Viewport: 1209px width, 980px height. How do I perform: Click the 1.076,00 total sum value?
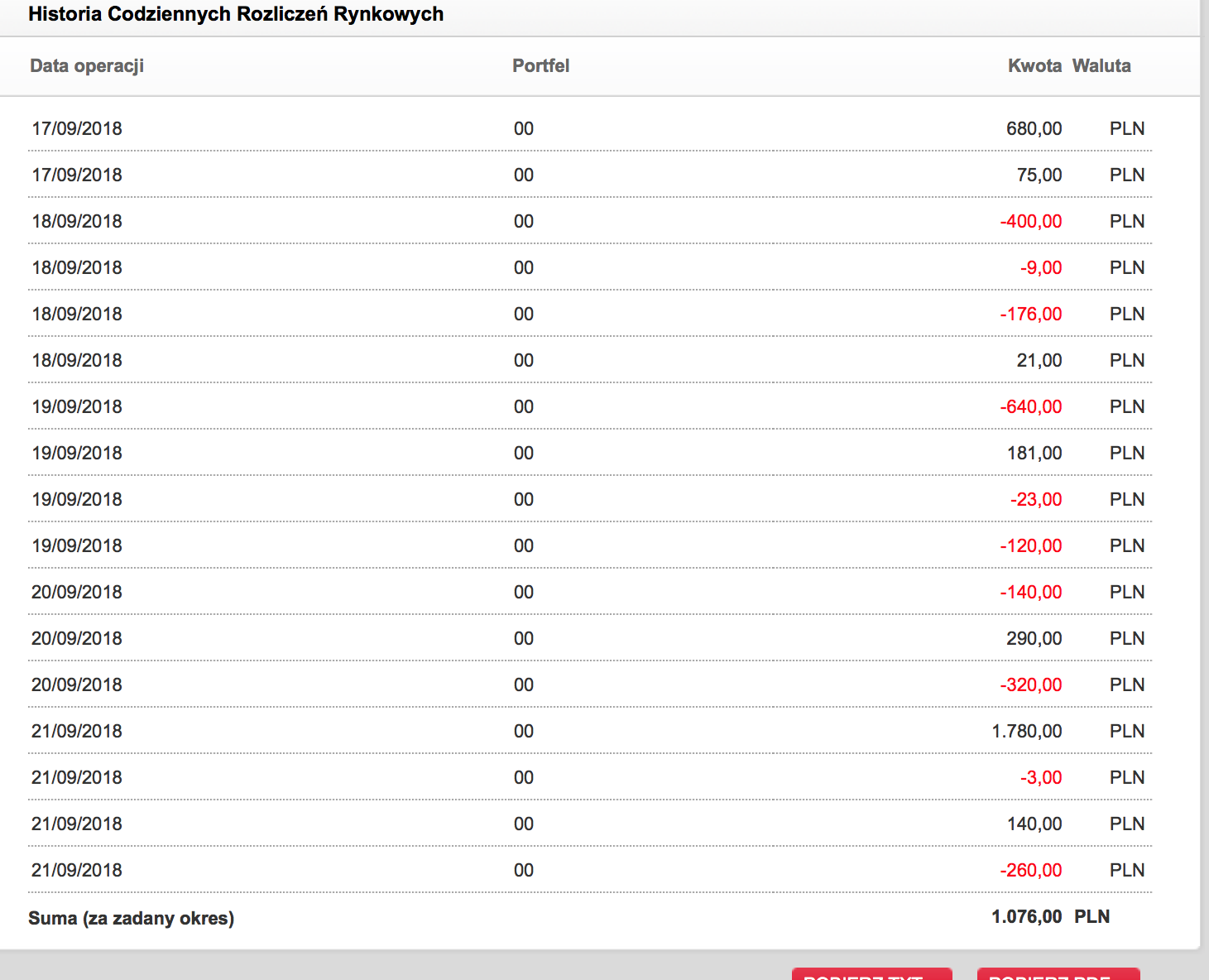(1026, 917)
